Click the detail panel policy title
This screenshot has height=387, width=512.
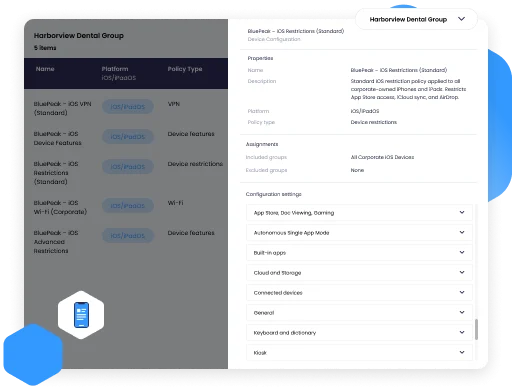[296, 31]
